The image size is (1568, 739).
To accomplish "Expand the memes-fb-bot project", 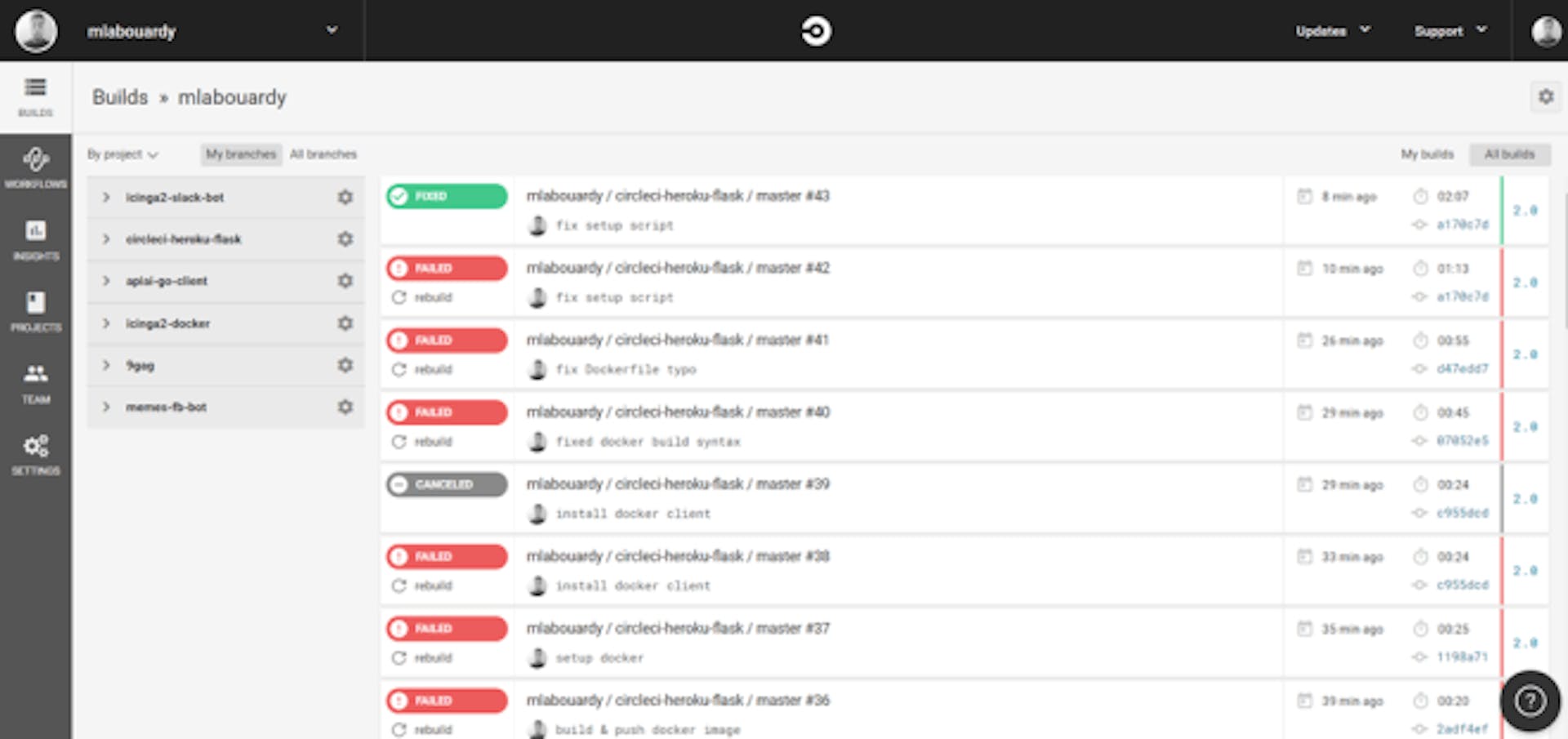I will point(105,407).
